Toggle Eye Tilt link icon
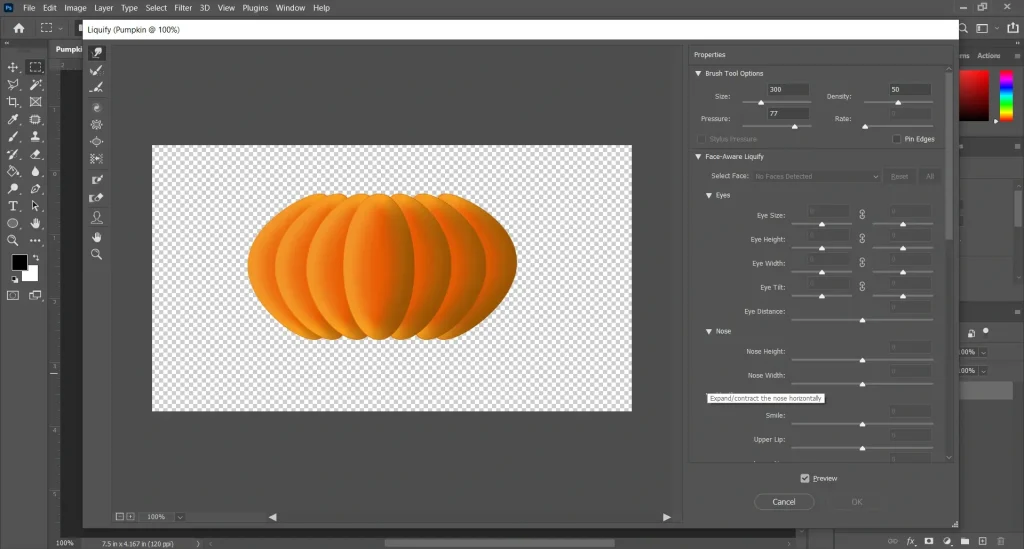Image resolution: width=1024 pixels, height=549 pixels. (862, 287)
